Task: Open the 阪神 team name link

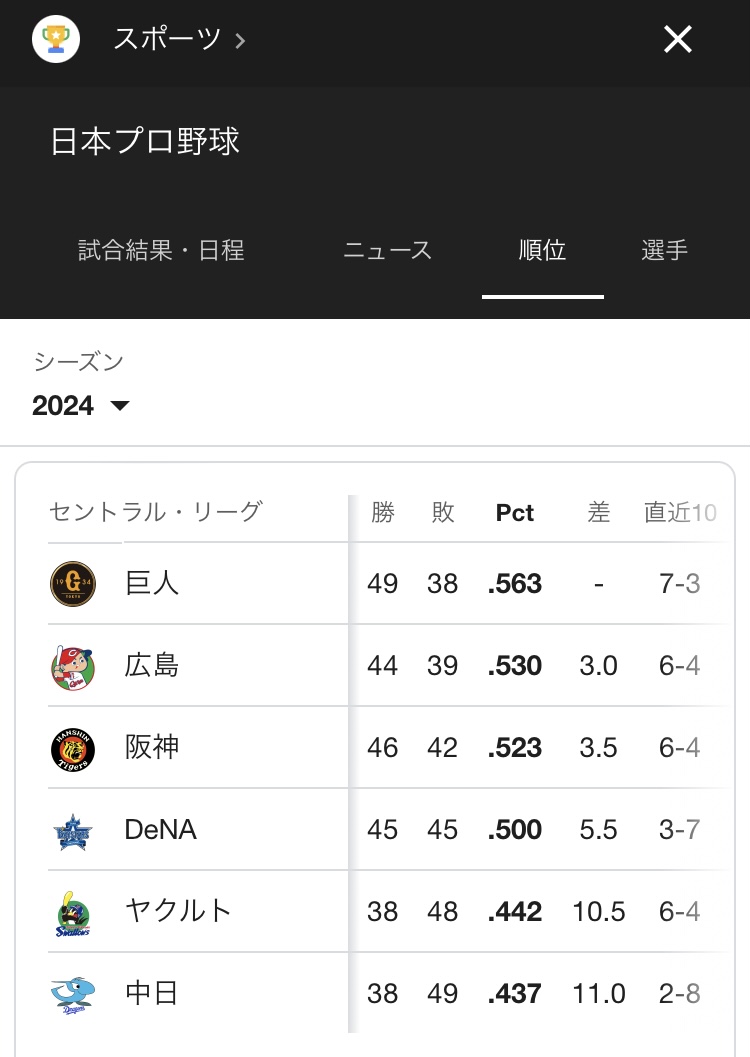Action: tap(152, 748)
